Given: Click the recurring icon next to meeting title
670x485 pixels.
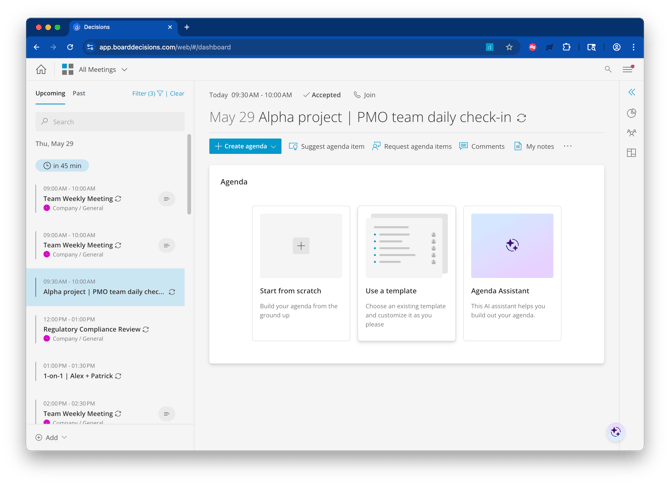Looking at the screenshot, I should click(521, 118).
